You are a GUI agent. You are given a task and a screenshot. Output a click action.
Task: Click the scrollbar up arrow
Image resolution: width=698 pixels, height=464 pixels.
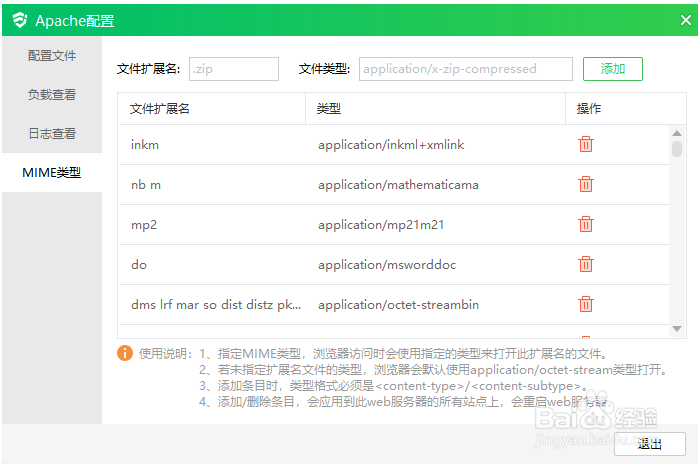[677, 133]
